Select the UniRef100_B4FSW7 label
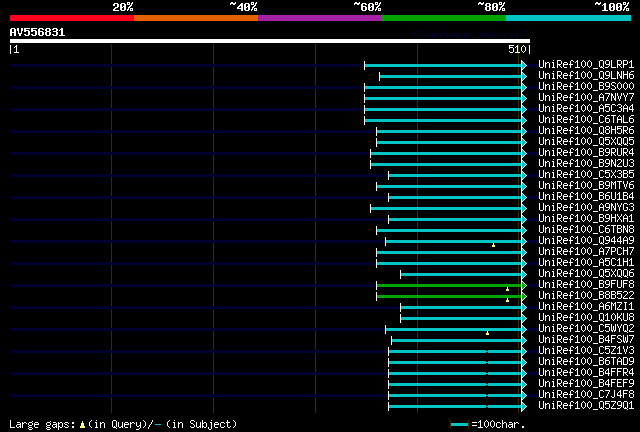Viewport: 640px width, 432px height. (x=586, y=340)
